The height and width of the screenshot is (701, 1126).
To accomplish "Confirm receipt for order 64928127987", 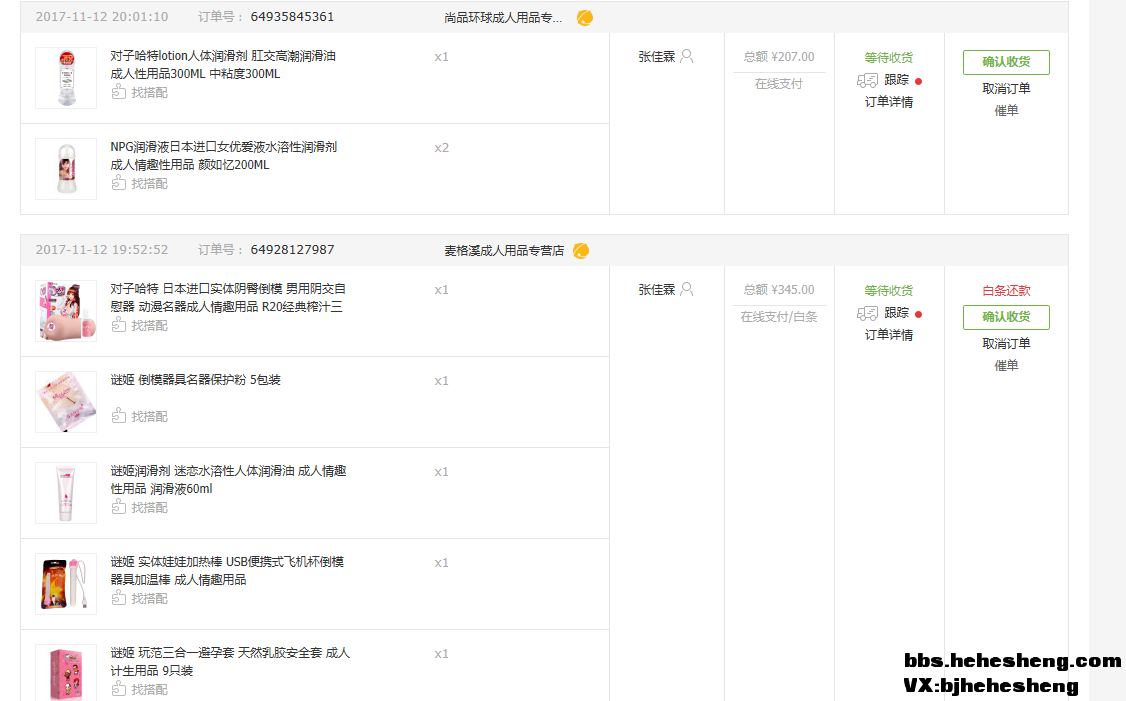I will click(x=1006, y=317).
